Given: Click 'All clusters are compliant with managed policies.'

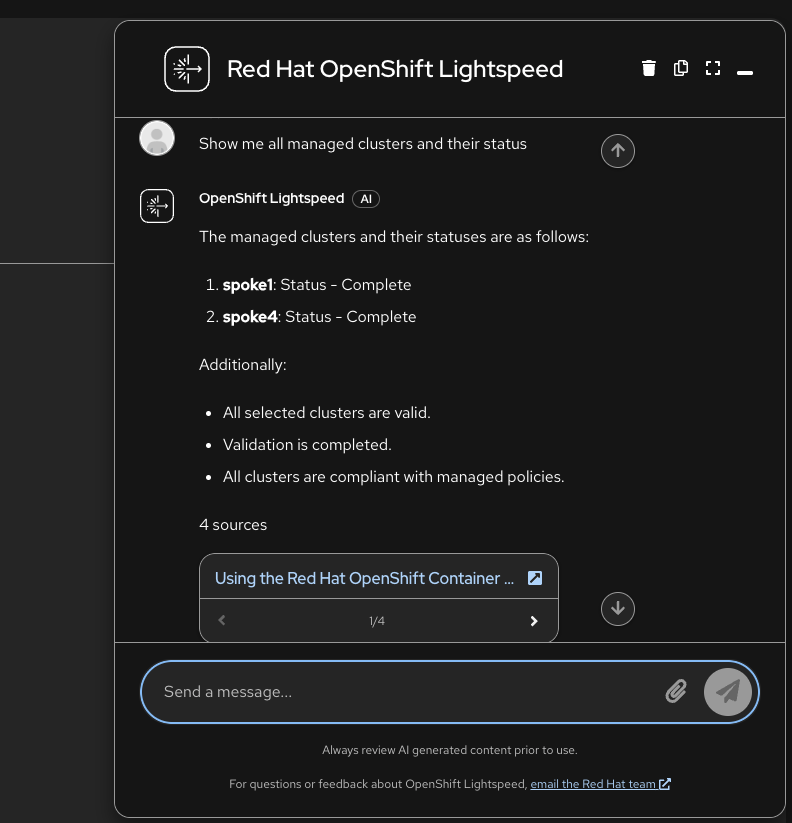Looking at the screenshot, I should pyautogui.click(x=394, y=477).
